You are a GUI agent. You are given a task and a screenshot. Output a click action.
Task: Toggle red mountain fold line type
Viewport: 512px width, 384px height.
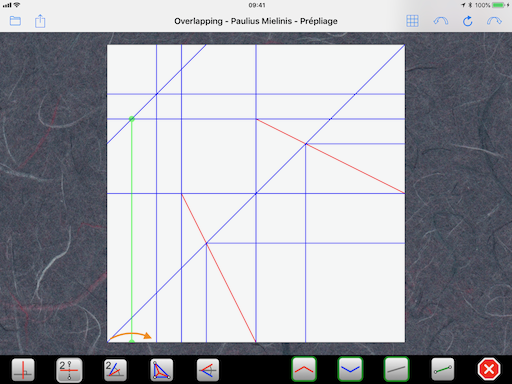[304, 369]
